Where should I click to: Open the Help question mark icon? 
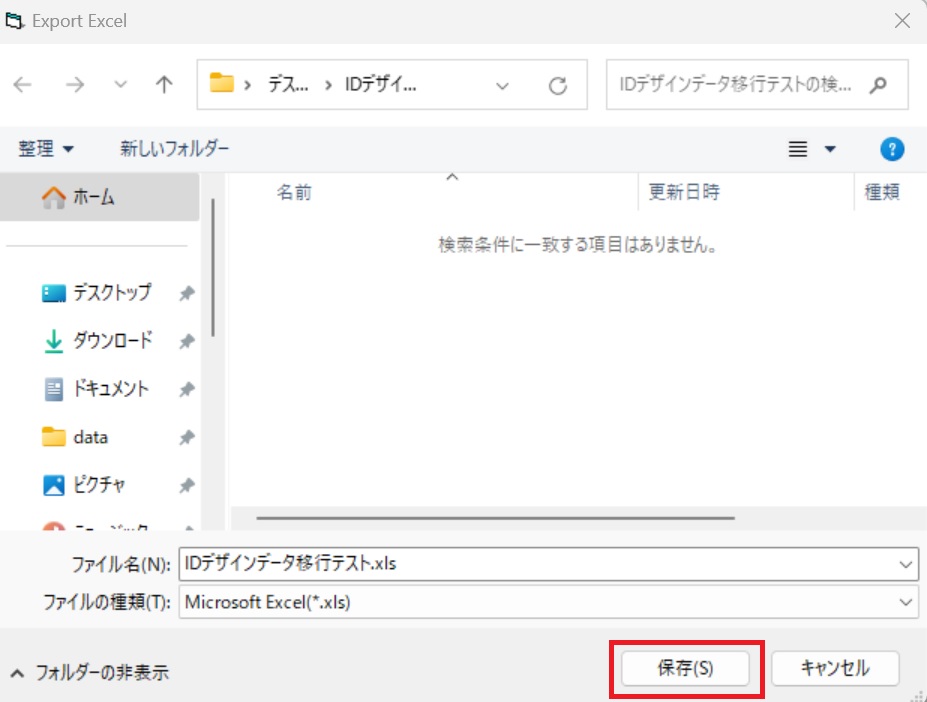point(891,148)
